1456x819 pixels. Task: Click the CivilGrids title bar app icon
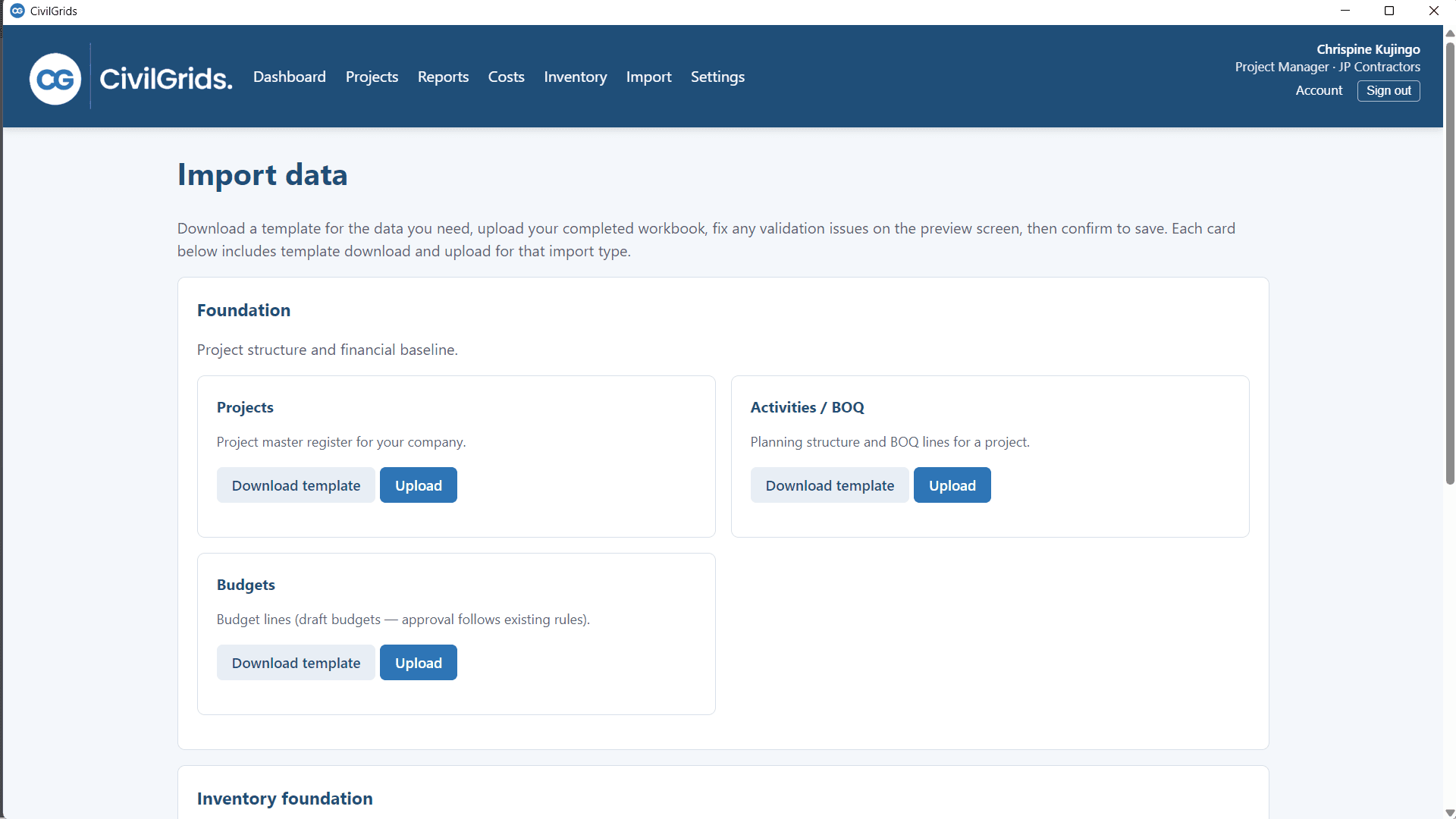tap(17, 11)
